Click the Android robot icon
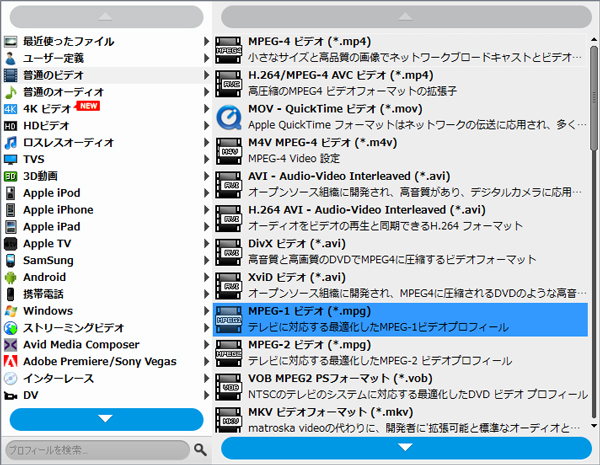600x465 pixels. point(11,277)
